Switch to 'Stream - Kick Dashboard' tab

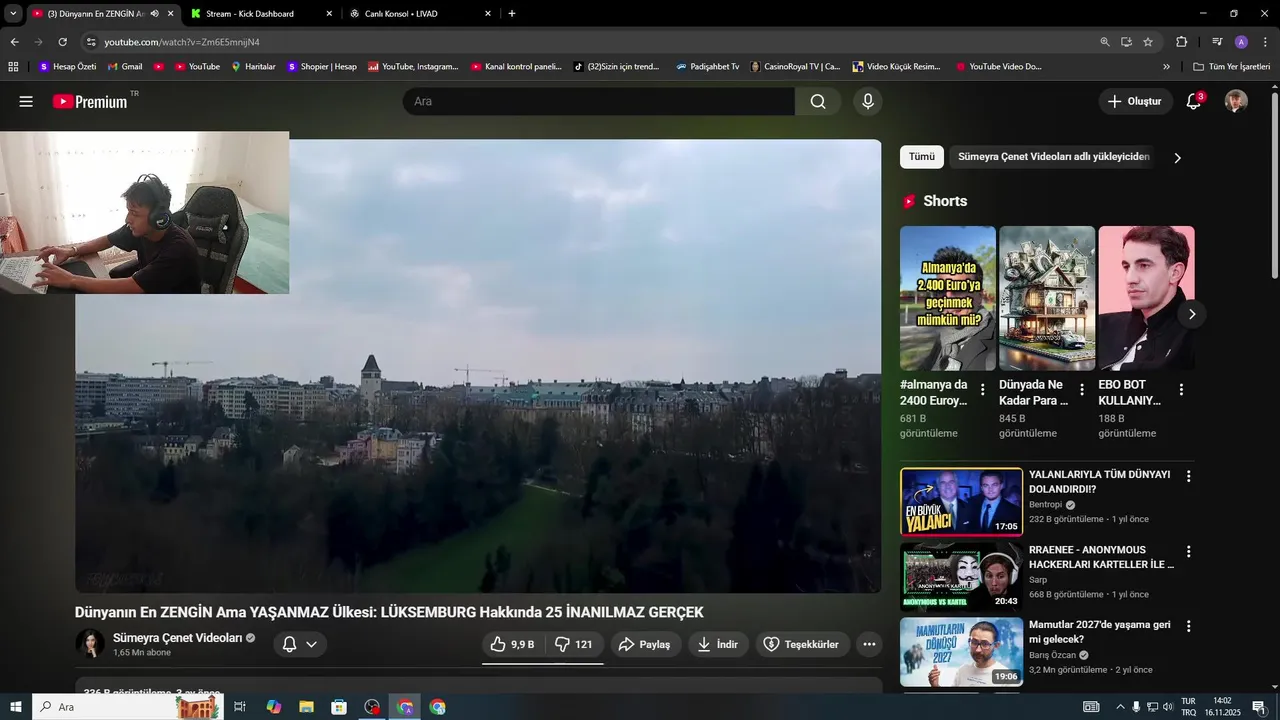[250, 14]
